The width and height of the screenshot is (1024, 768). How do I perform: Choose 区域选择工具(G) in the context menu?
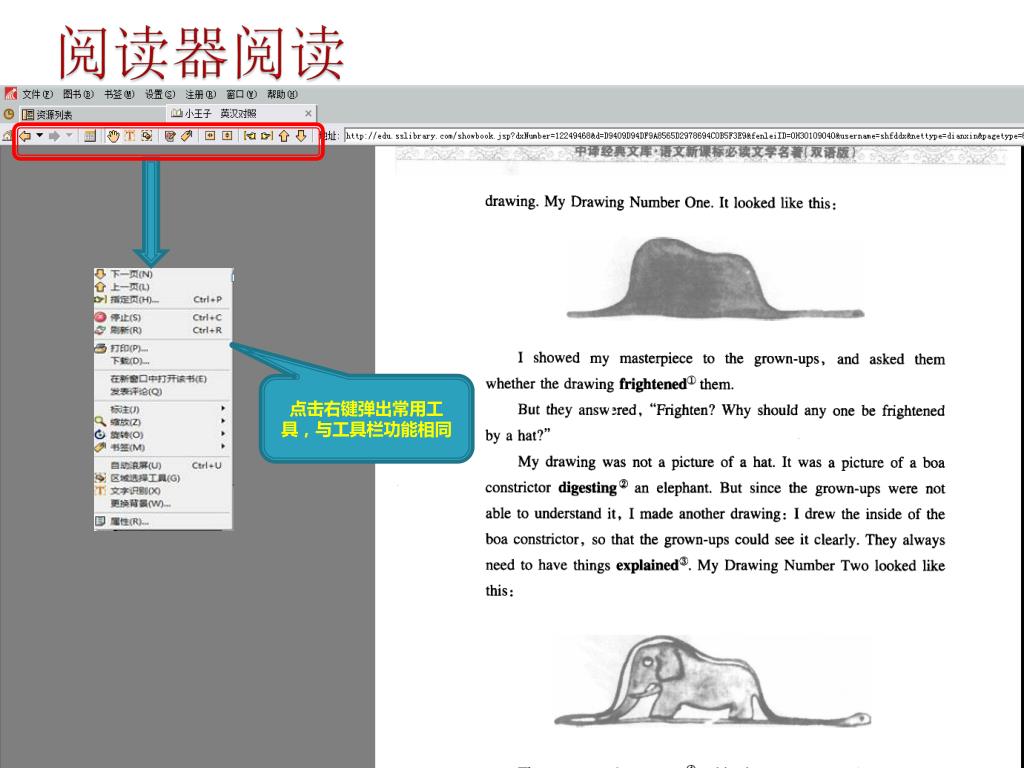(x=163, y=478)
